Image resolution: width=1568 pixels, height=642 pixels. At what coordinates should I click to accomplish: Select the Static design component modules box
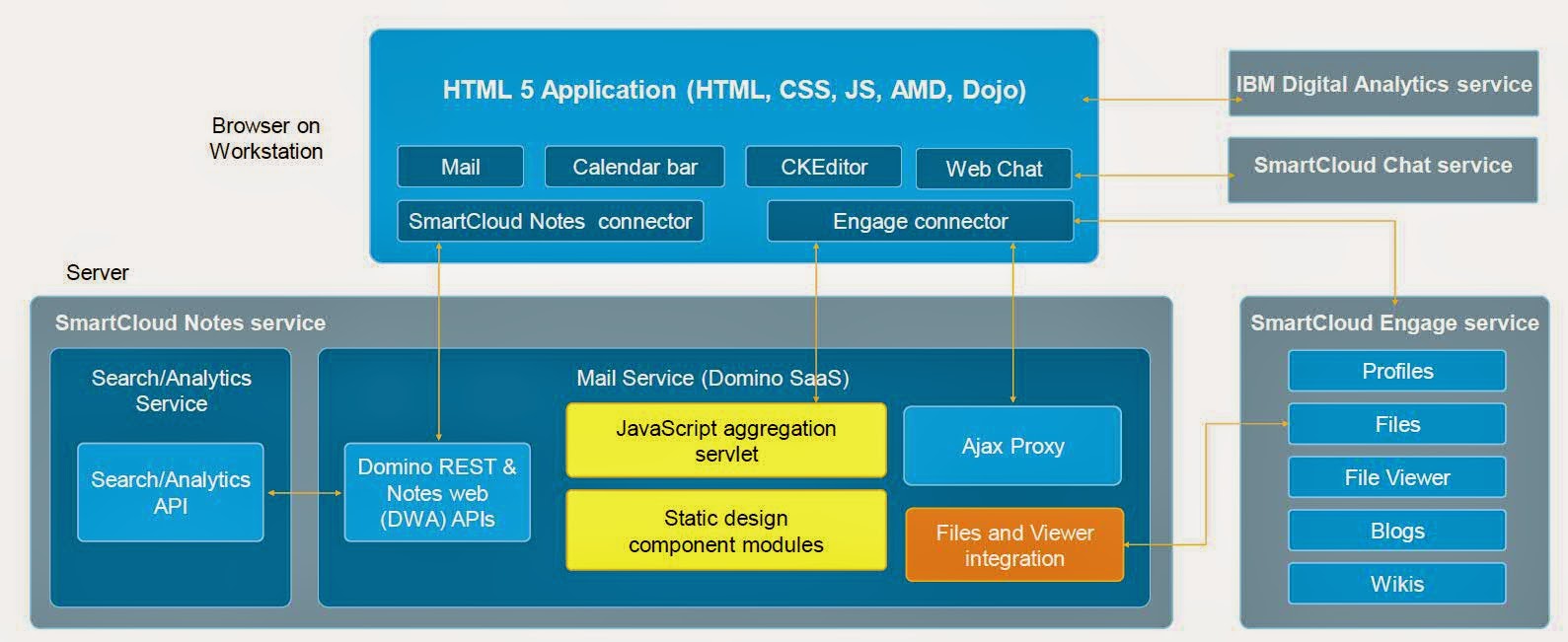click(x=725, y=531)
